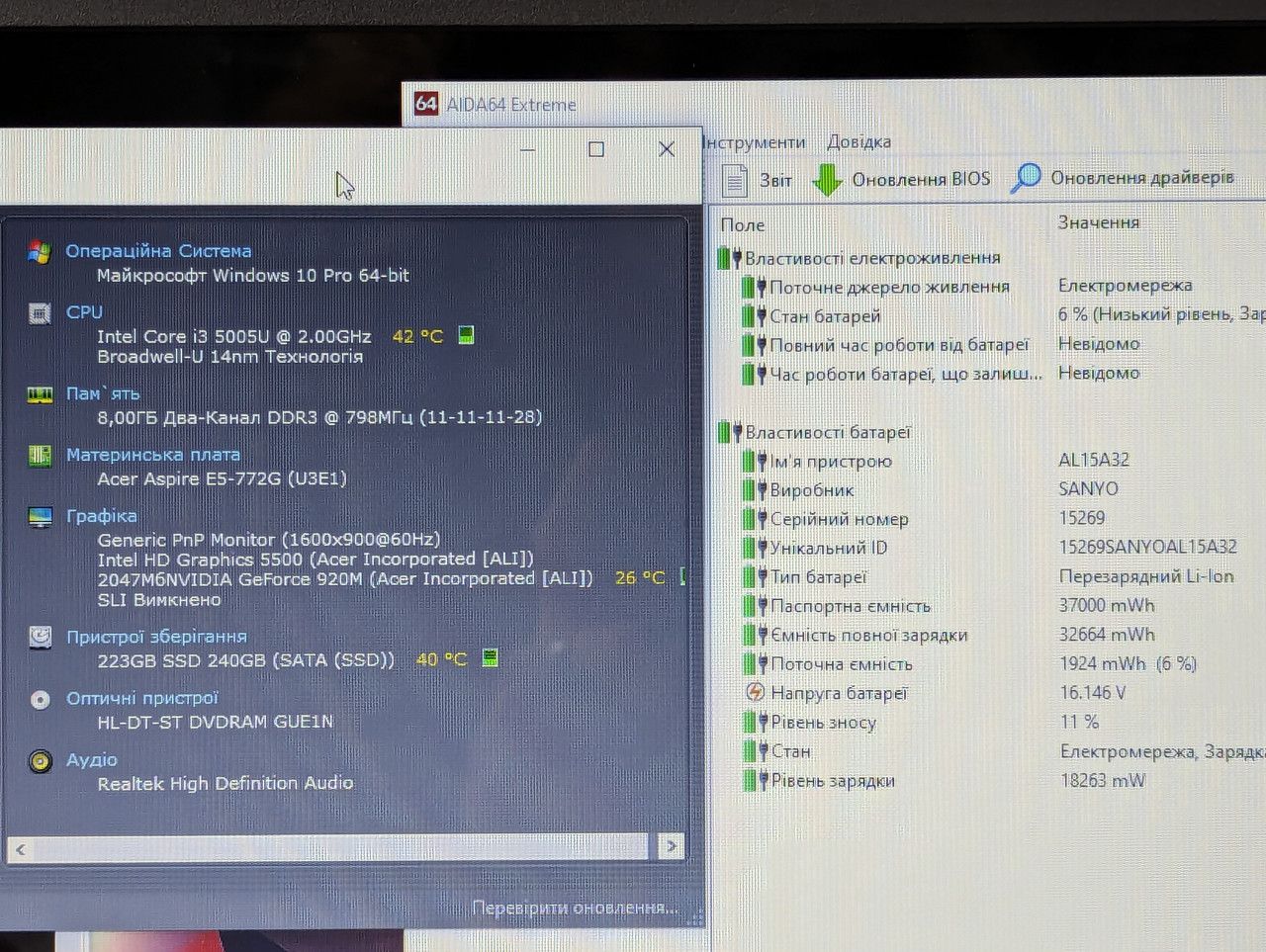Open the Оптичні пристрої section link
1266x952 pixels.
pyautogui.click(x=142, y=698)
